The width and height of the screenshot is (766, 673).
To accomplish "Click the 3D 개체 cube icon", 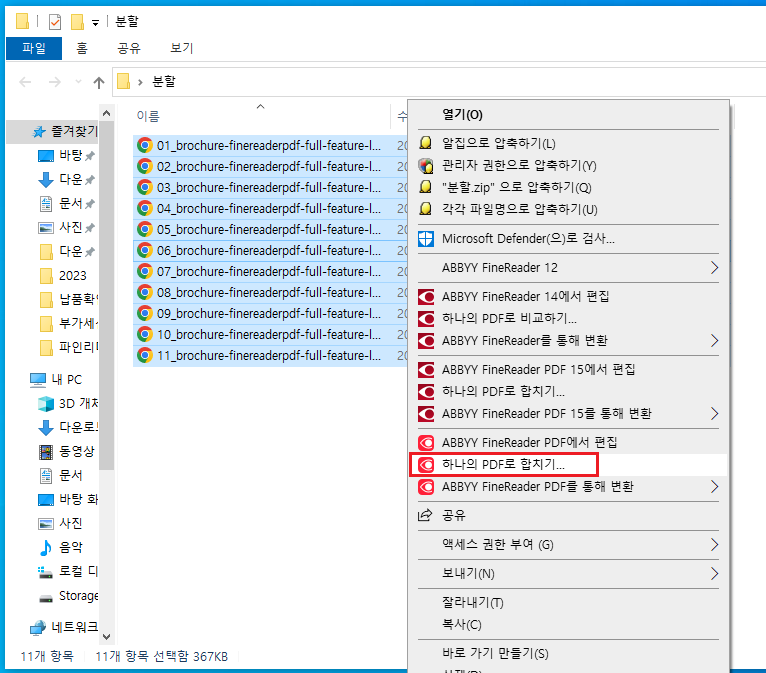I will (46, 404).
